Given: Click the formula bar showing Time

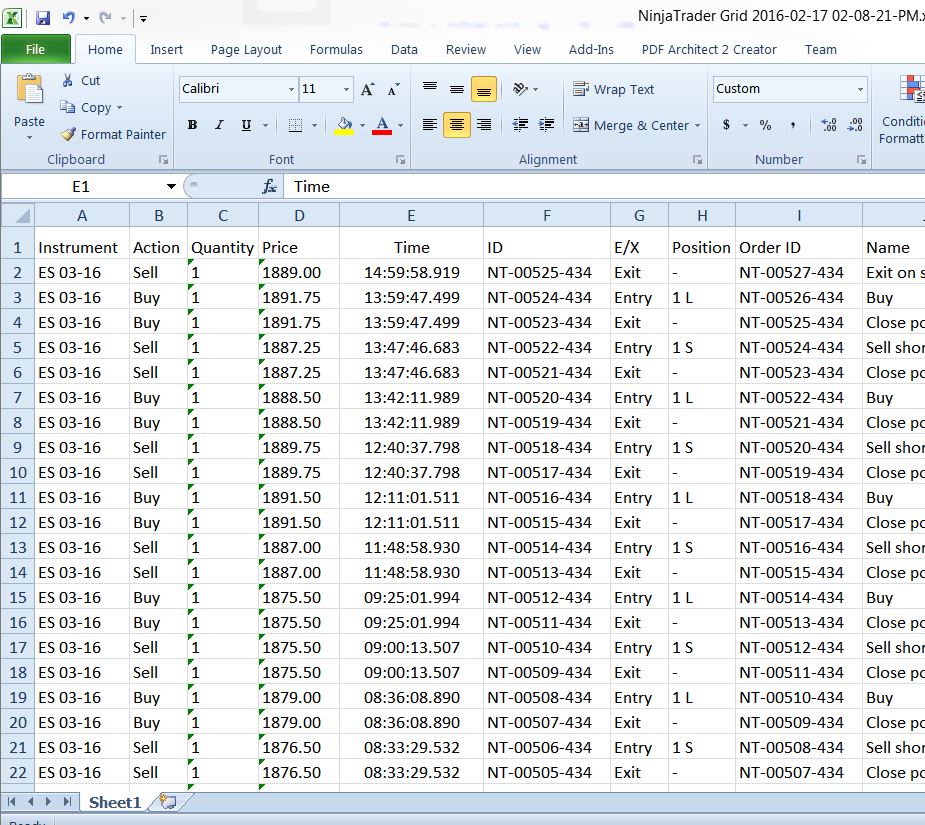Looking at the screenshot, I should point(602,187).
